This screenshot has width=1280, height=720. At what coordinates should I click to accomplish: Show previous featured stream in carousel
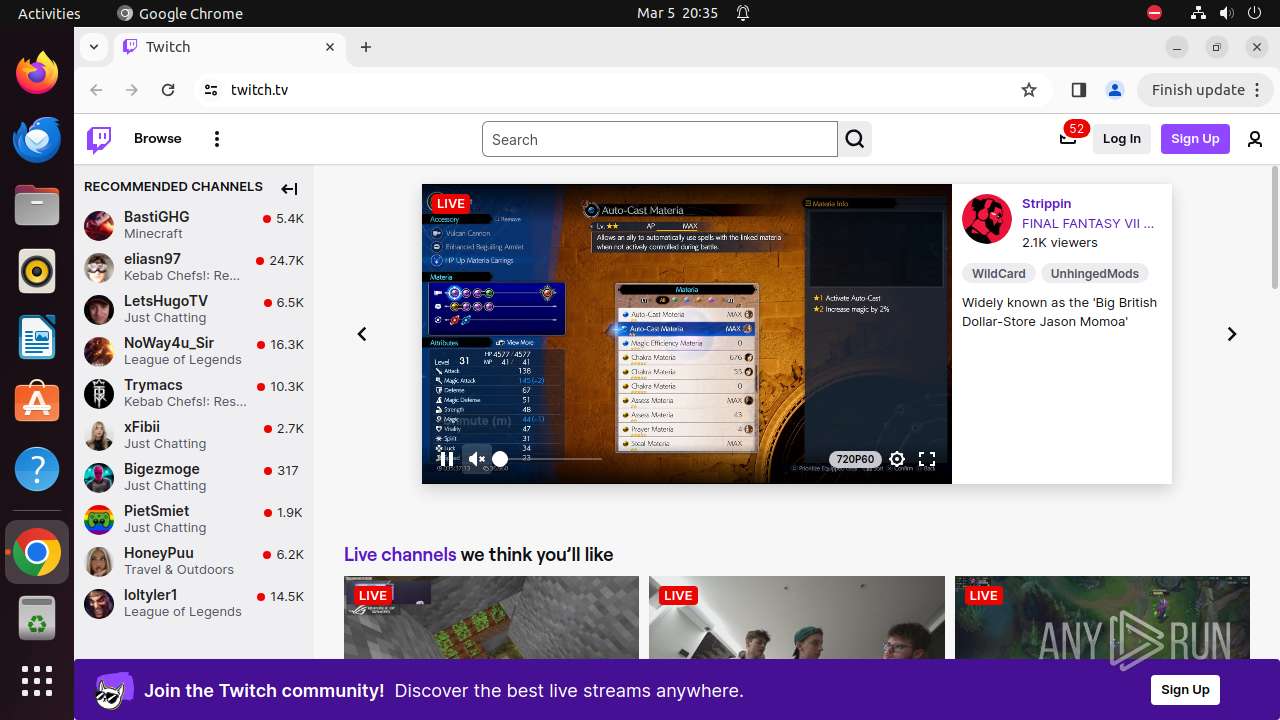[x=362, y=334]
